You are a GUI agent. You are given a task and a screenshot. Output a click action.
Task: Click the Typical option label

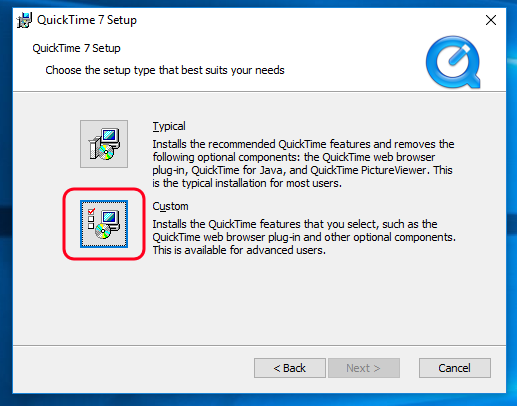[169, 126]
